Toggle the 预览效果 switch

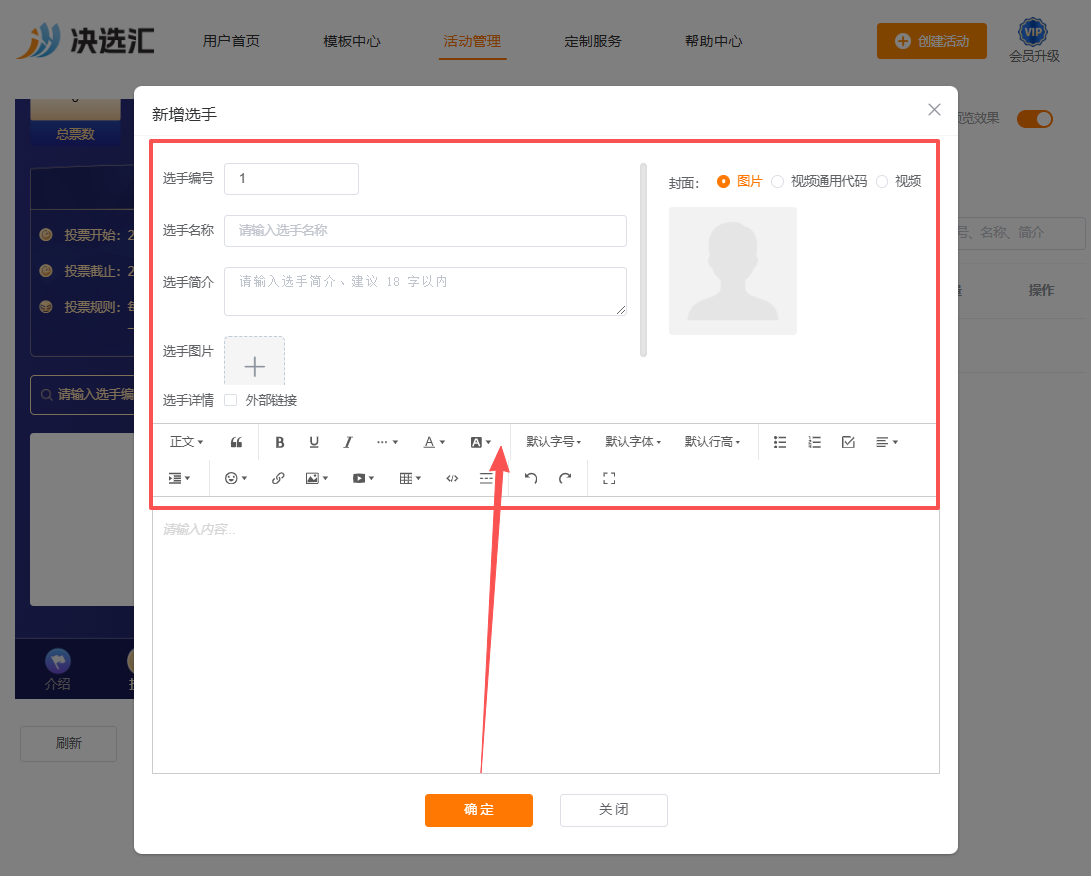[x=1035, y=119]
